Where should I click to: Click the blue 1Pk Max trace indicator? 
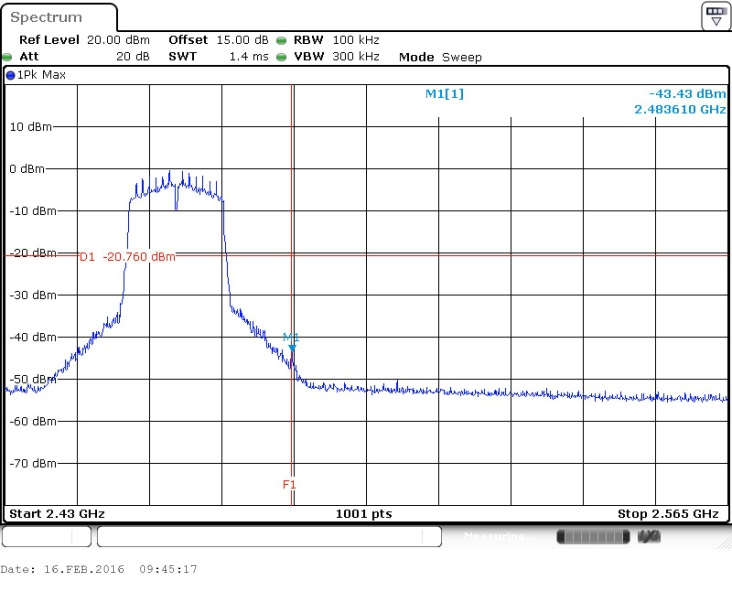[10, 75]
